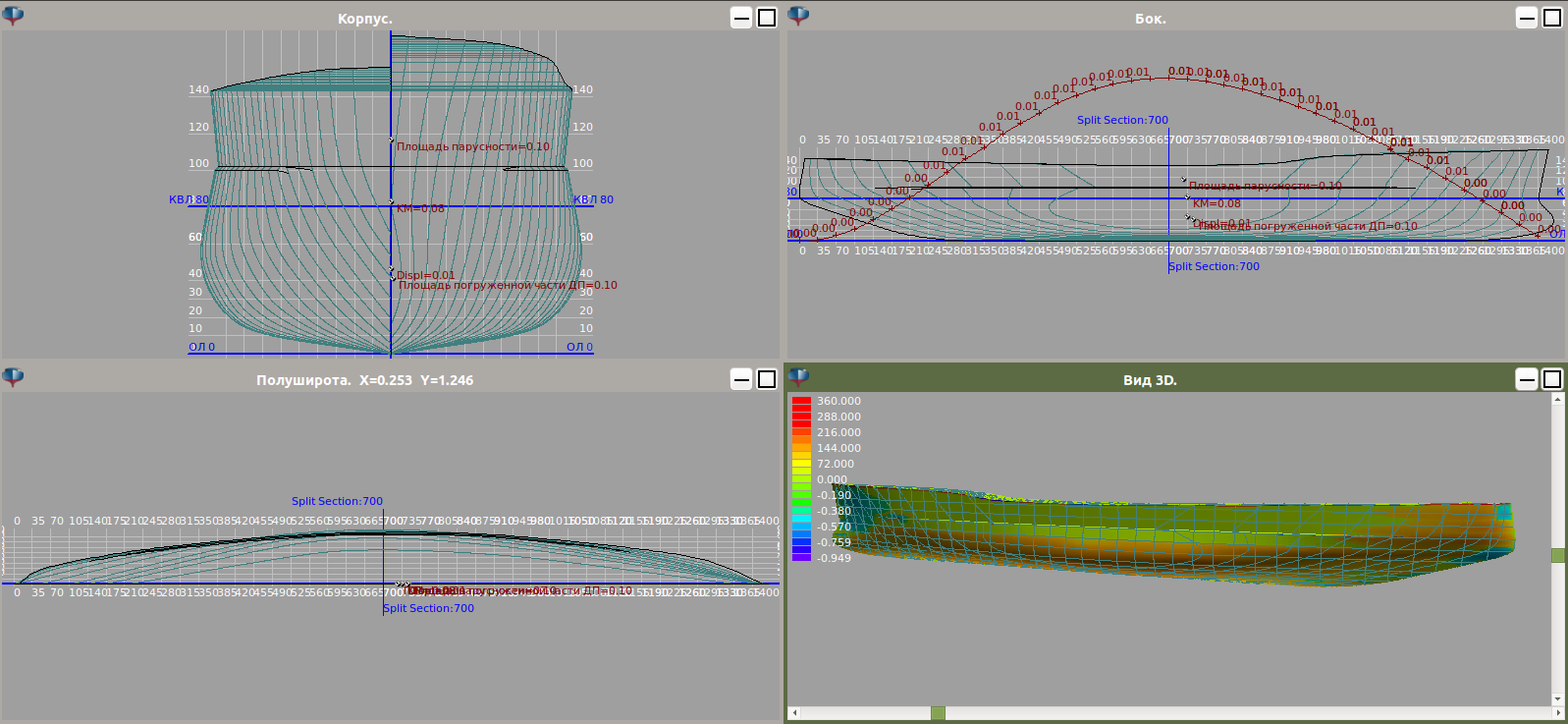The width and height of the screenshot is (1568, 724).
Task: Click upper Split Section:700 label in Бок
Action: click(1122, 120)
